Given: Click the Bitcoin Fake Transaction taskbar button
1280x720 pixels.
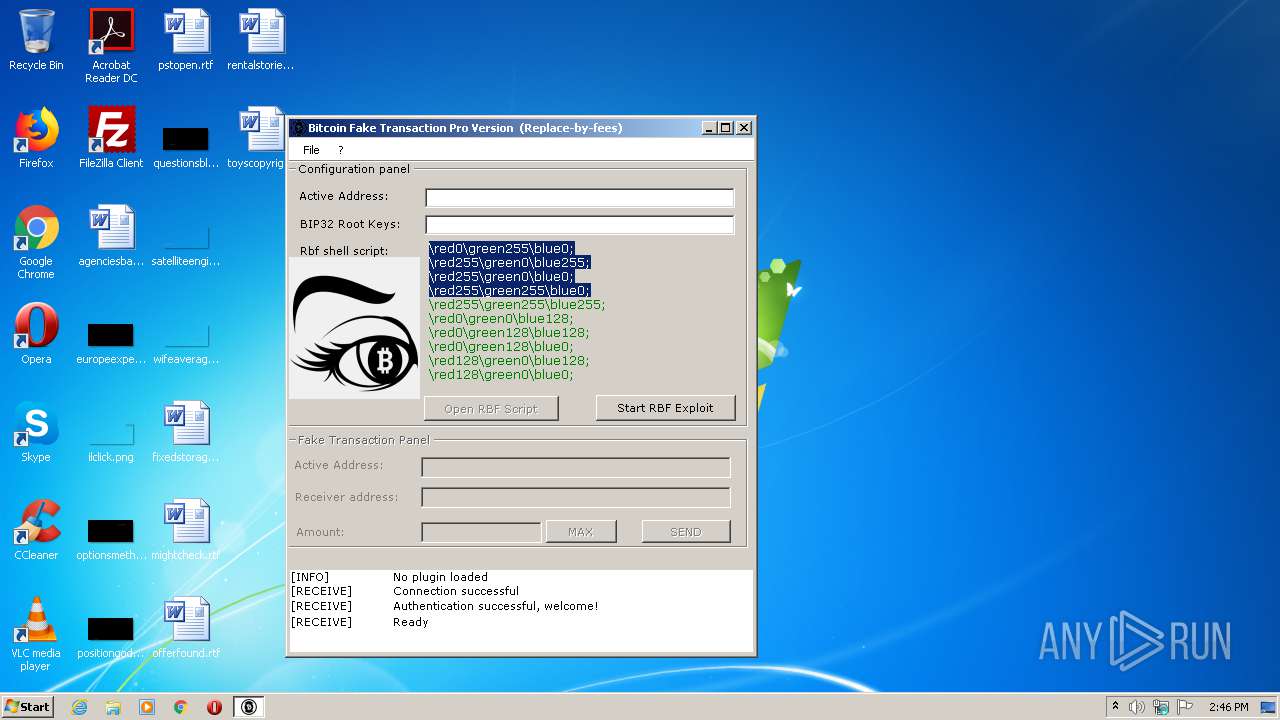Looking at the screenshot, I should pos(249,707).
